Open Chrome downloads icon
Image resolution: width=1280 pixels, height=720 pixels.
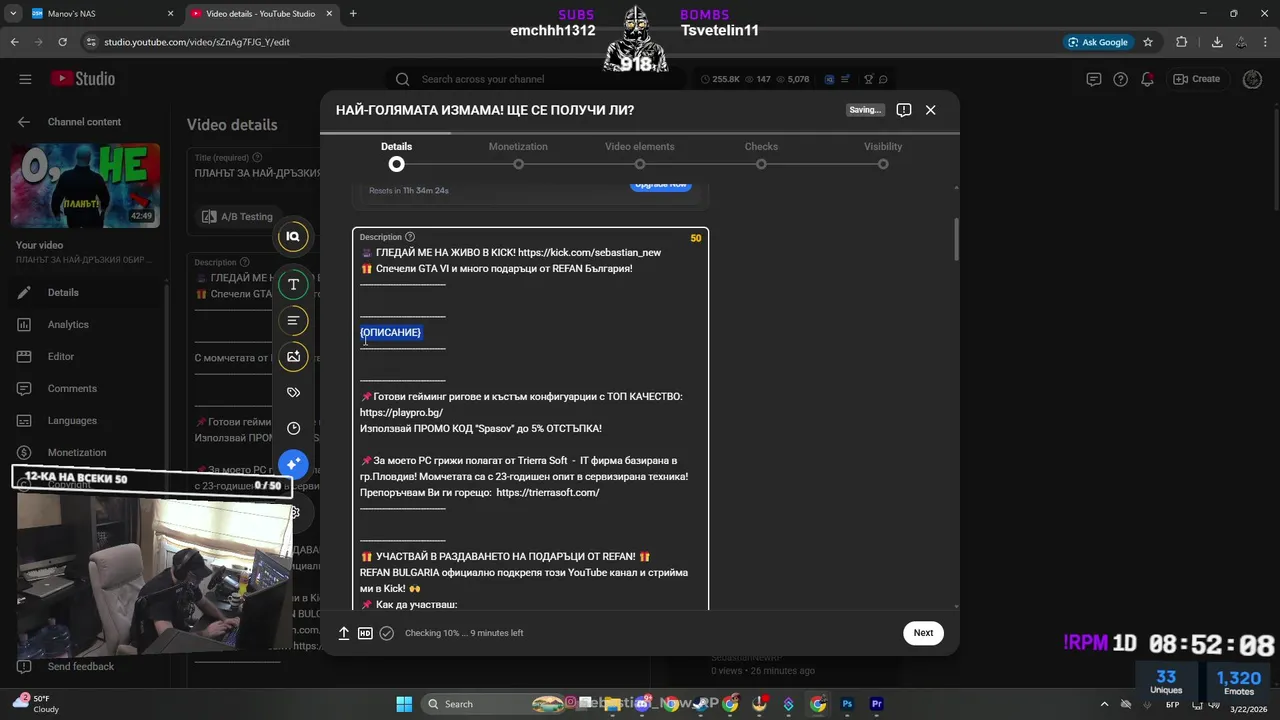pyautogui.click(x=1217, y=42)
